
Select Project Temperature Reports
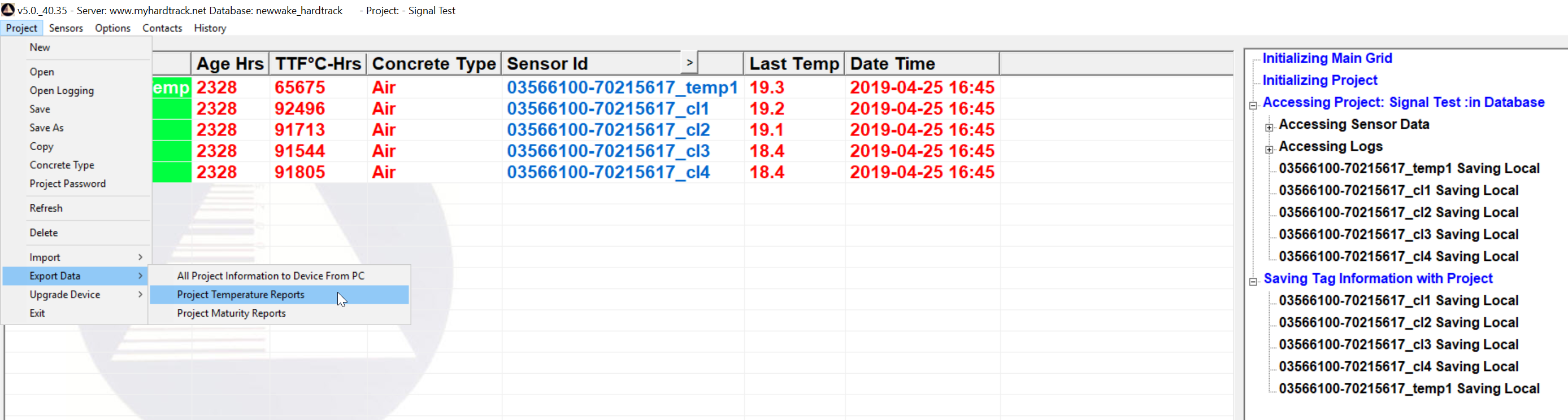pyautogui.click(x=279, y=295)
